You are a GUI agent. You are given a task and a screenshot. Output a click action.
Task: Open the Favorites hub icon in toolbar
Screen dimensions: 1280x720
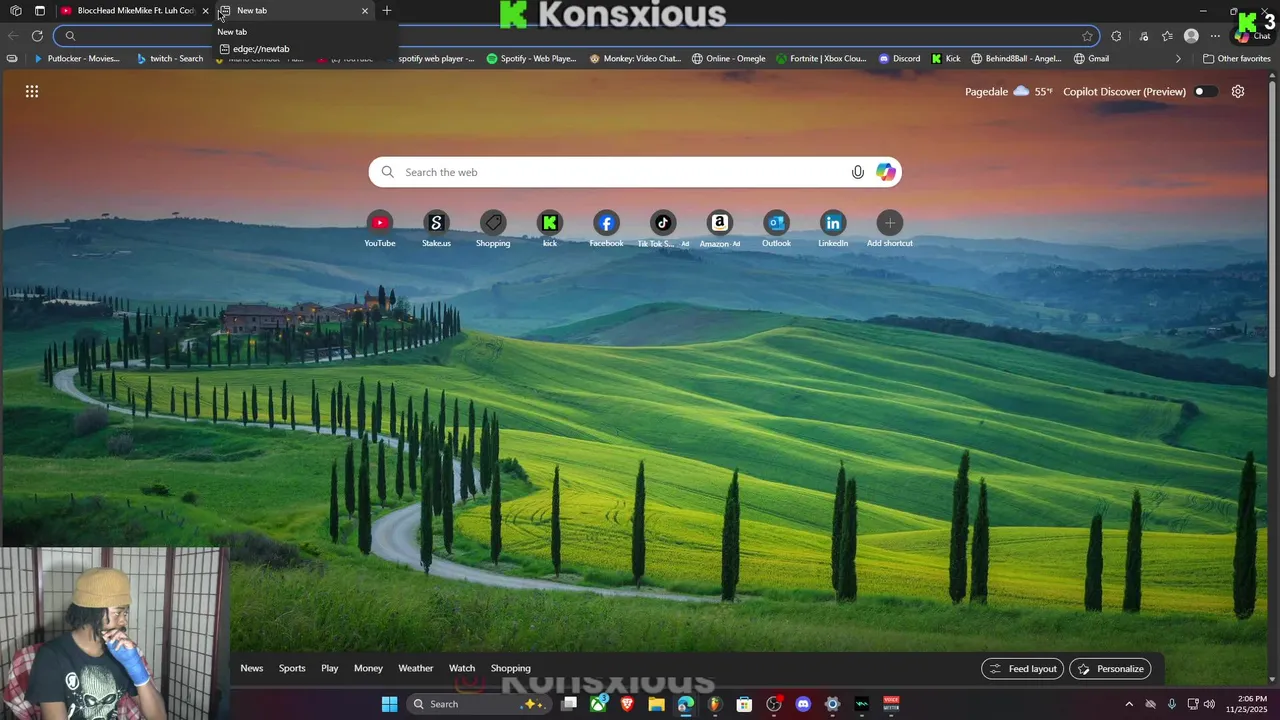[1167, 36]
